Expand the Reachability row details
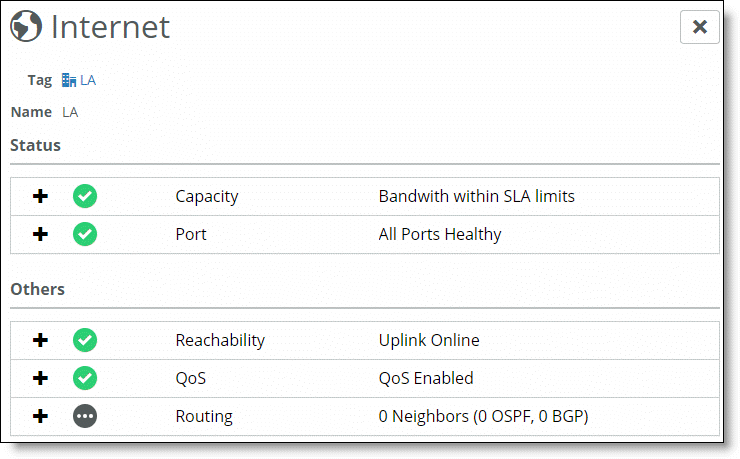Screen dimensions: 740x459 [41, 340]
